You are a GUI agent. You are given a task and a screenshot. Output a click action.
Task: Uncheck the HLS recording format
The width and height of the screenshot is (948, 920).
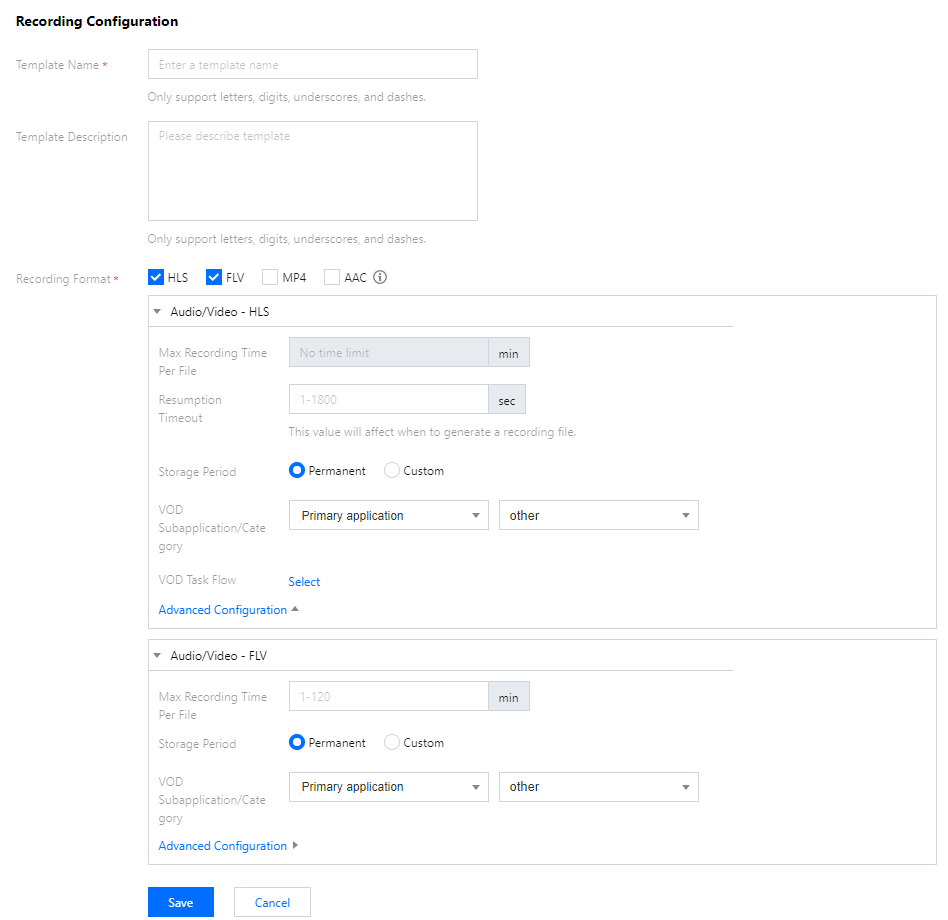point(156,277)
